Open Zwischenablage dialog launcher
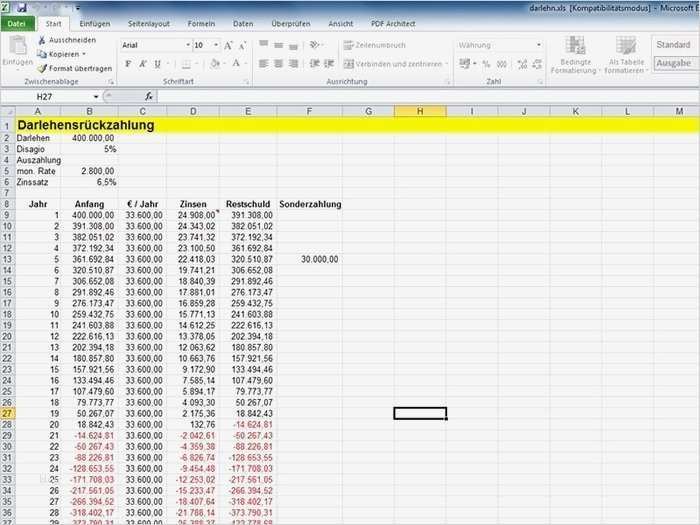The image size is (700, 525). coord(111,82)
